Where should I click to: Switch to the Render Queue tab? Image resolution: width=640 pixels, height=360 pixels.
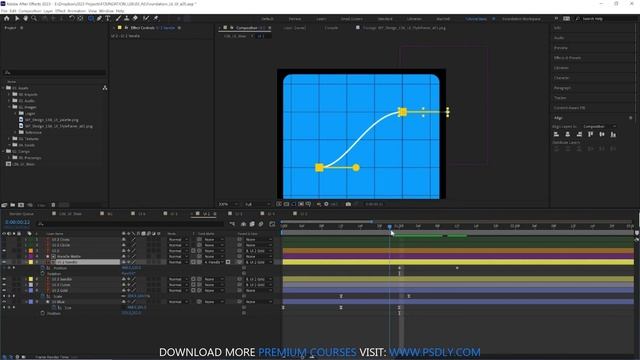[x=21, y=214]
